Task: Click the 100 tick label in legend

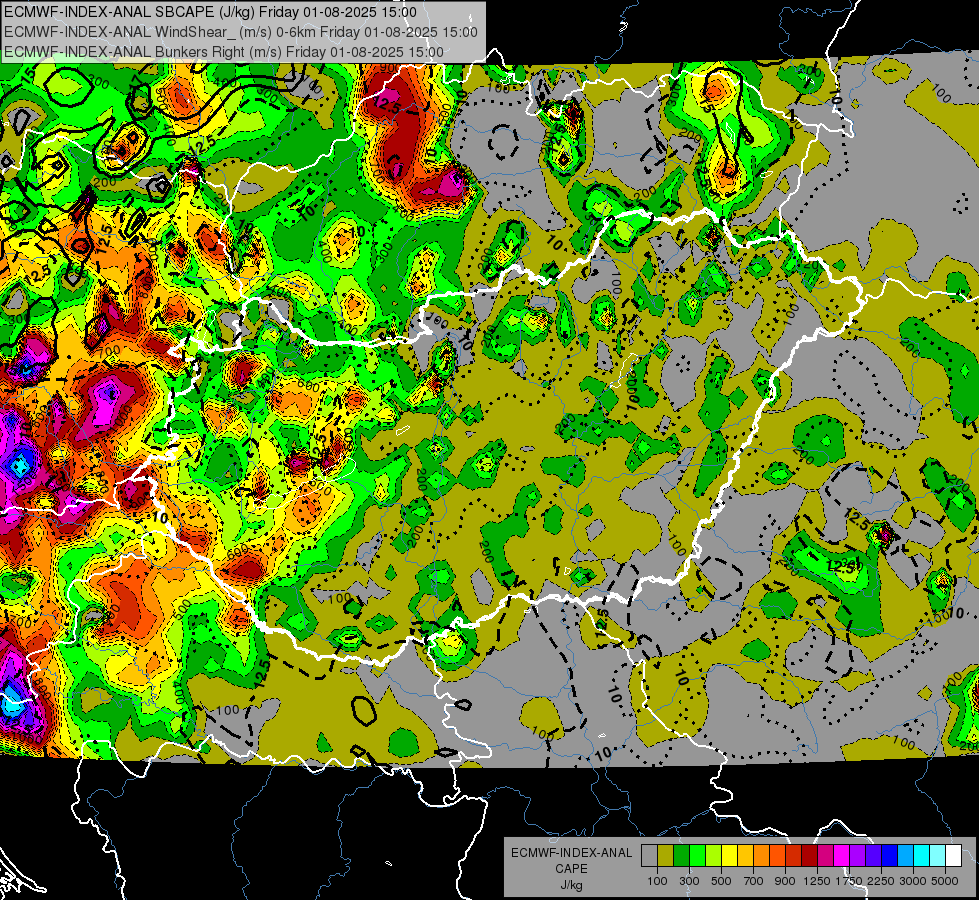Action: 657,881
